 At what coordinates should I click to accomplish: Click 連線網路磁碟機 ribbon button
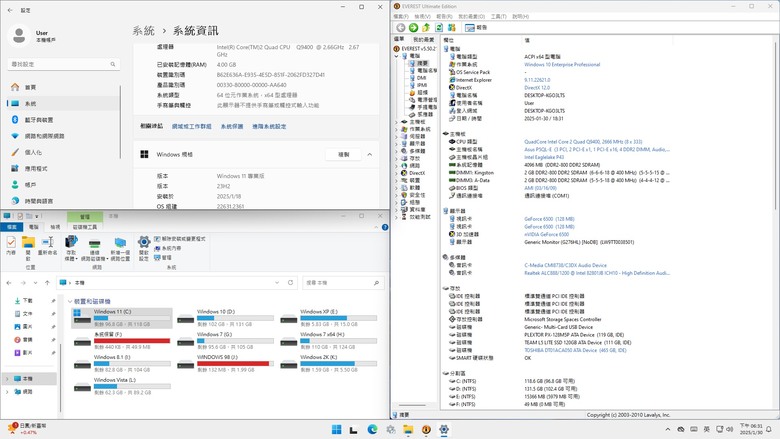tap(94, 248)
